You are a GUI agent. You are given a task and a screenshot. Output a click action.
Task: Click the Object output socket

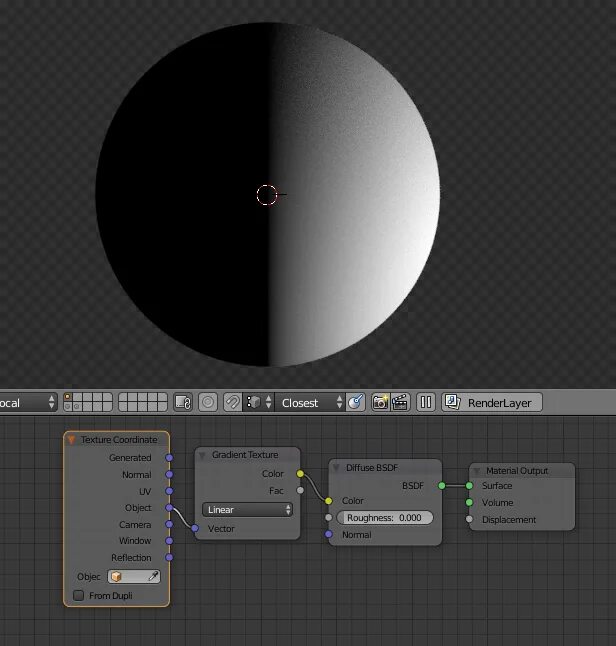point(169,508)
